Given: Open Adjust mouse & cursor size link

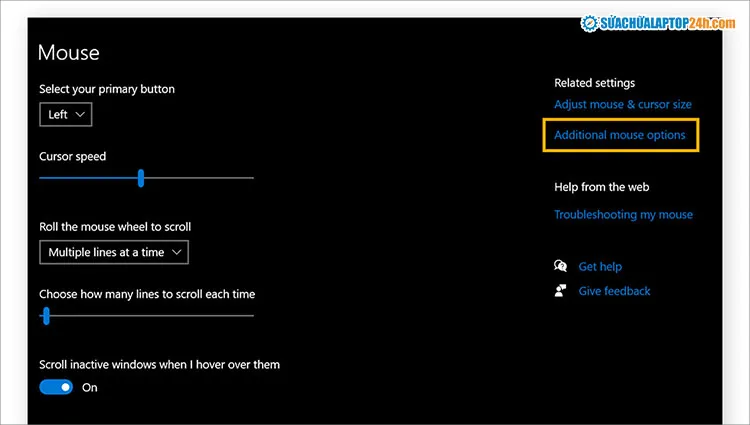Looking at the screenshot, I should coord(622,104).
